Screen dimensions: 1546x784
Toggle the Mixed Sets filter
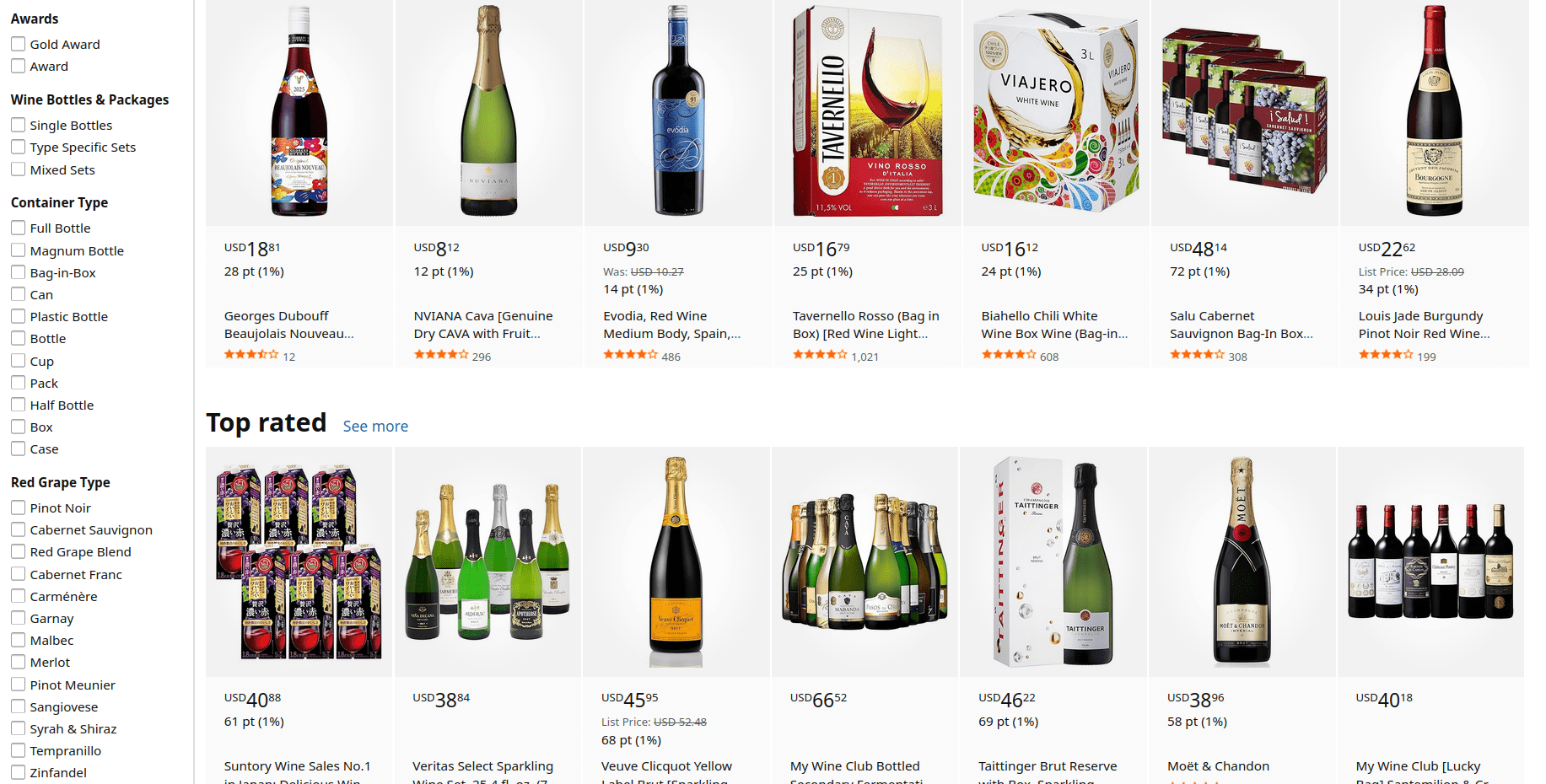click(18, 169)
